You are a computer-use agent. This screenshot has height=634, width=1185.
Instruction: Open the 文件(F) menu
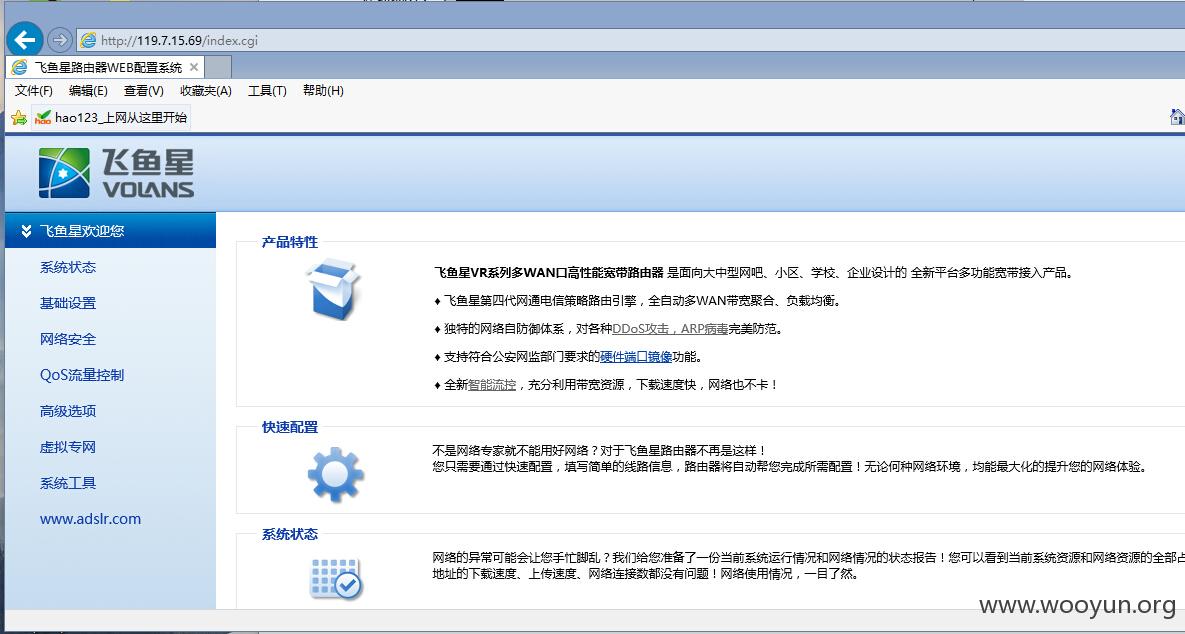(x=34, y=91)
